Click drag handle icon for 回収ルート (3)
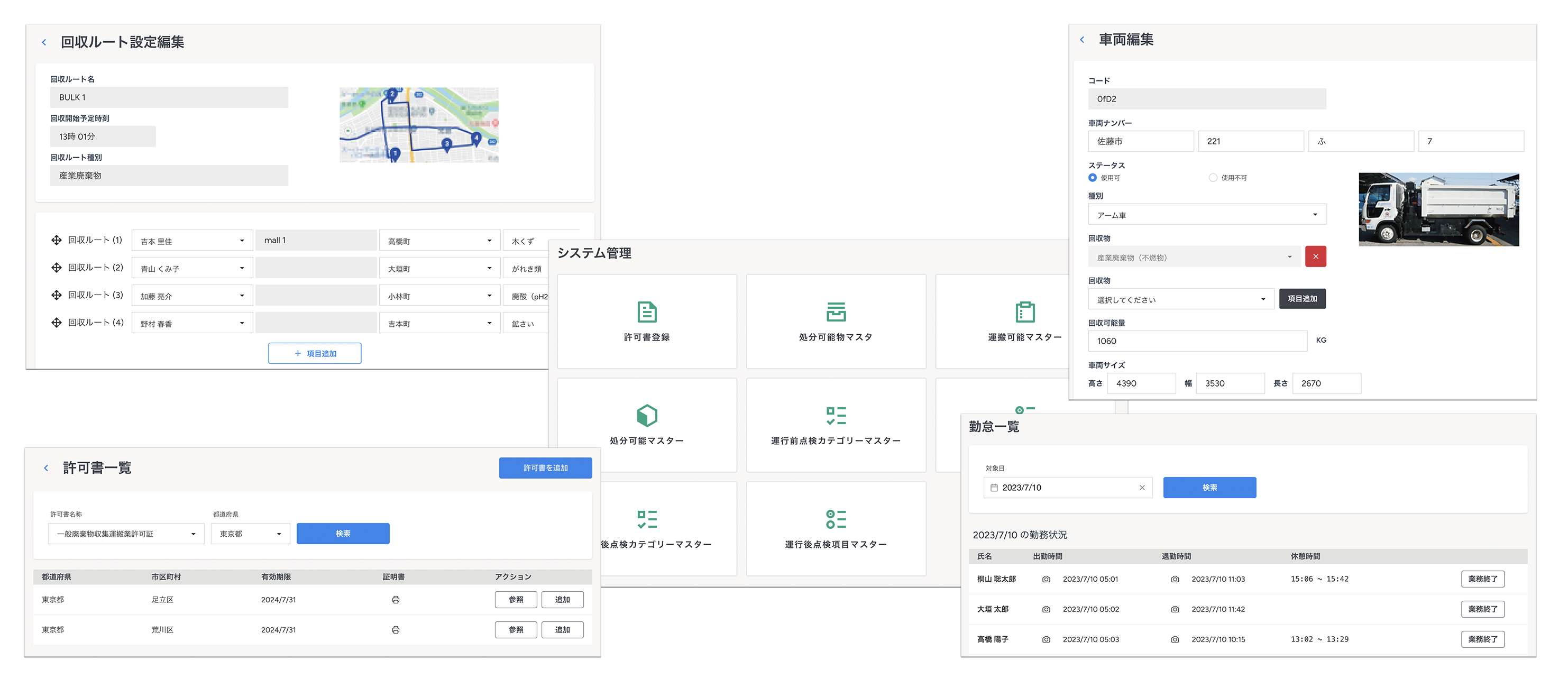1568x688 pixels. coord(56,295)
